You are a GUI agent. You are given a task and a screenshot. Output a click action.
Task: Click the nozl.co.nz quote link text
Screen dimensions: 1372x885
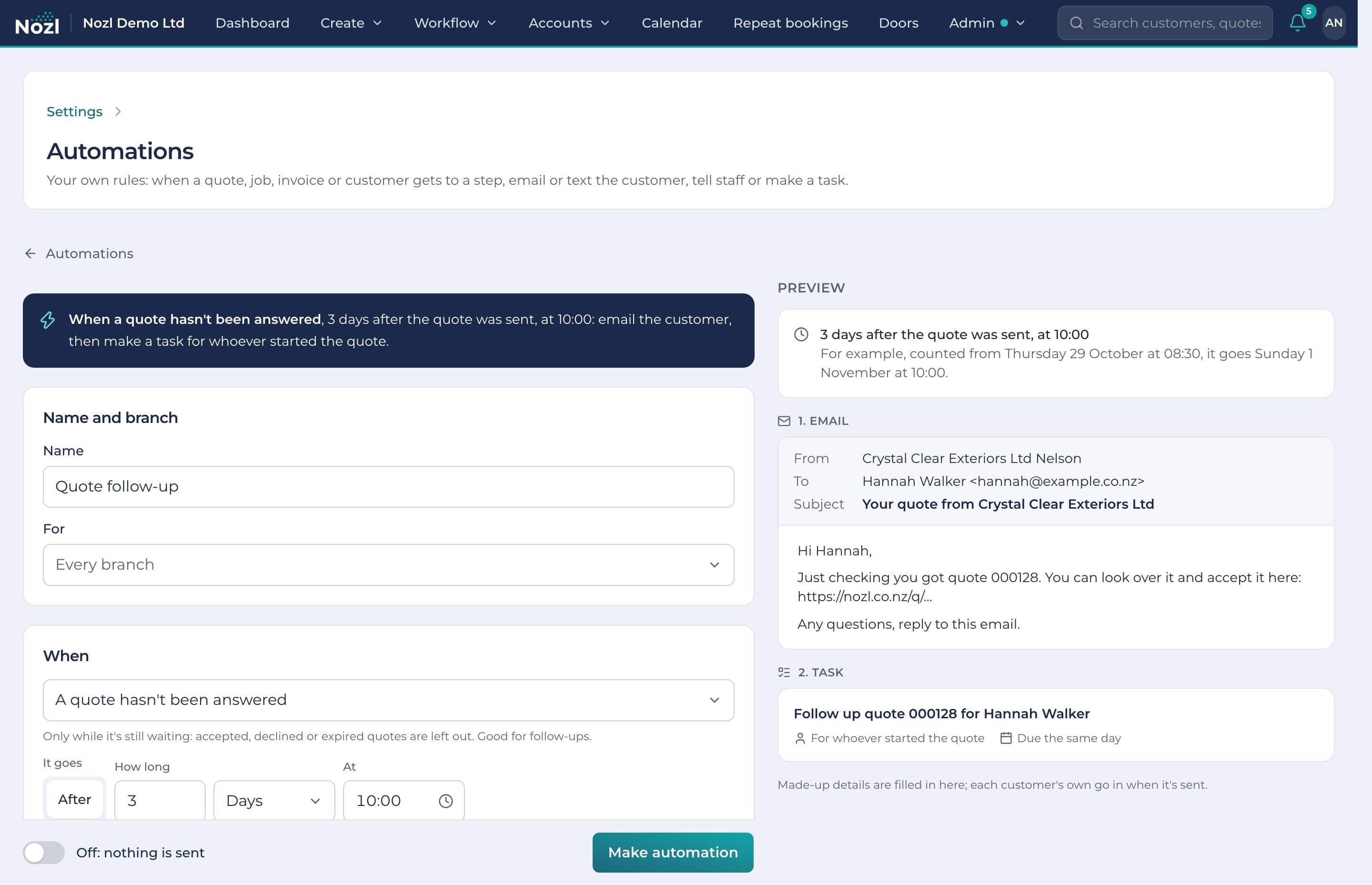click(x=865, y=596)
